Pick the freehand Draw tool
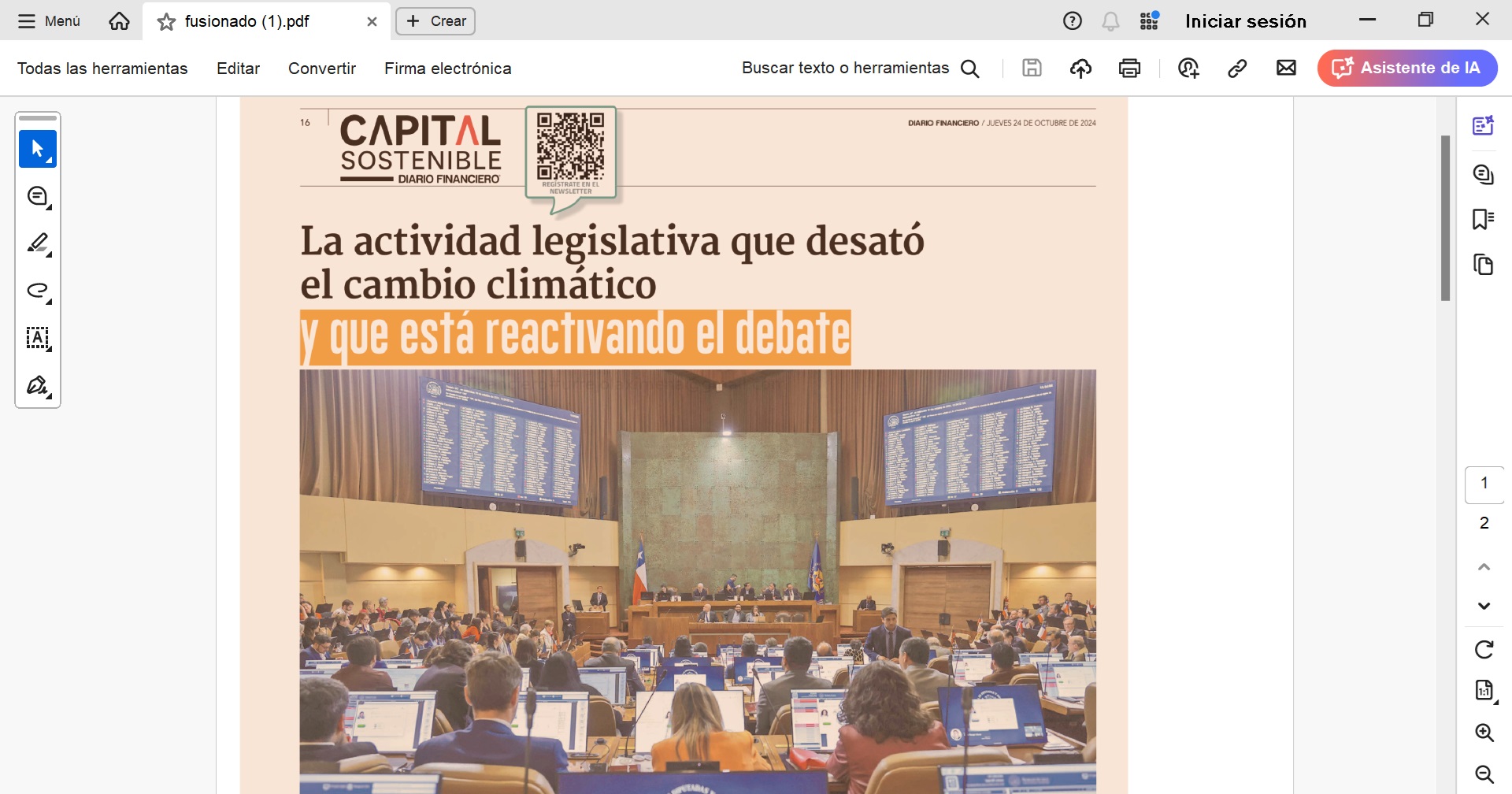 coord(38,291)
